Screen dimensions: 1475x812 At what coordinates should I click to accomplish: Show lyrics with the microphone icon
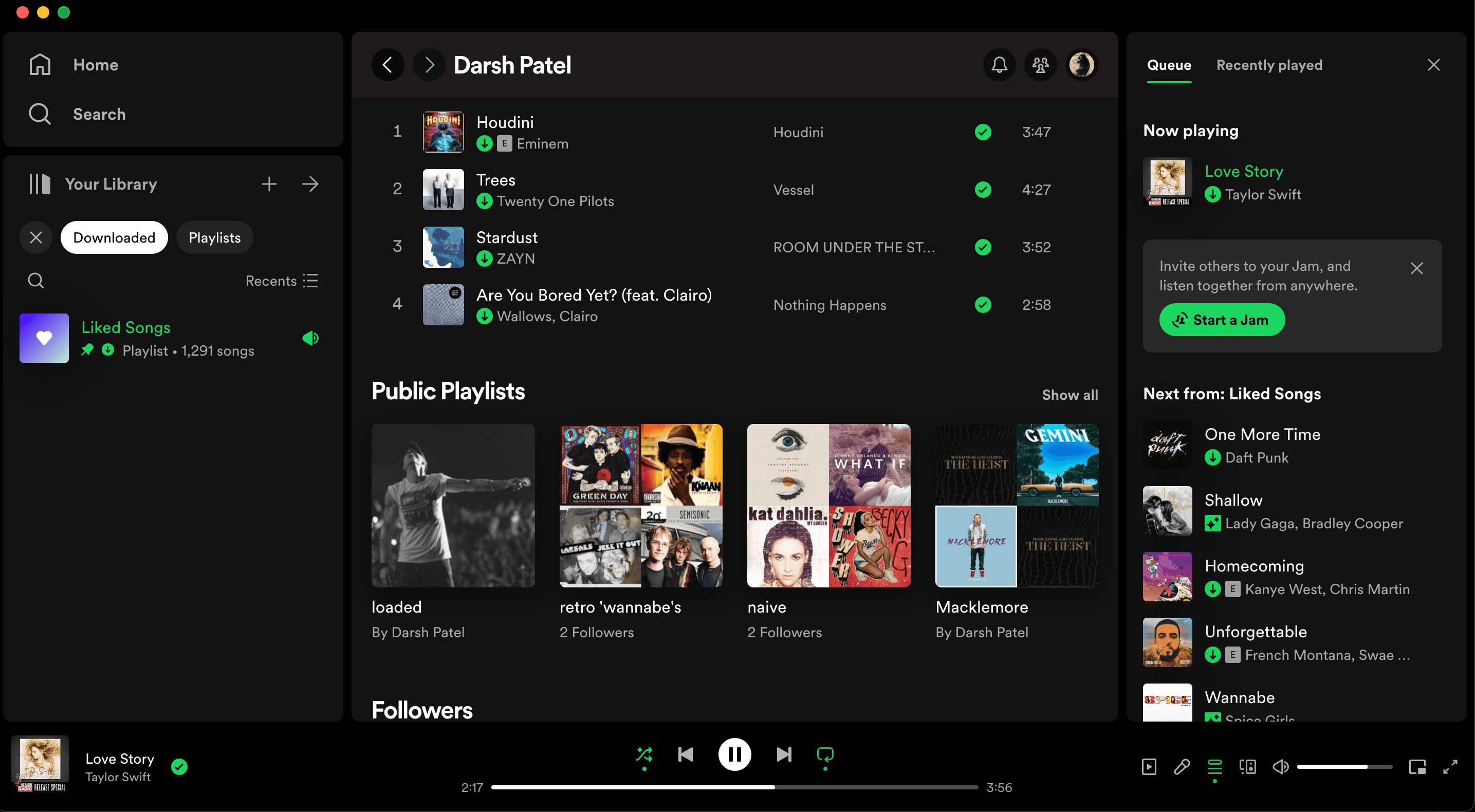pyautogui.click(x=1182, y=767)
